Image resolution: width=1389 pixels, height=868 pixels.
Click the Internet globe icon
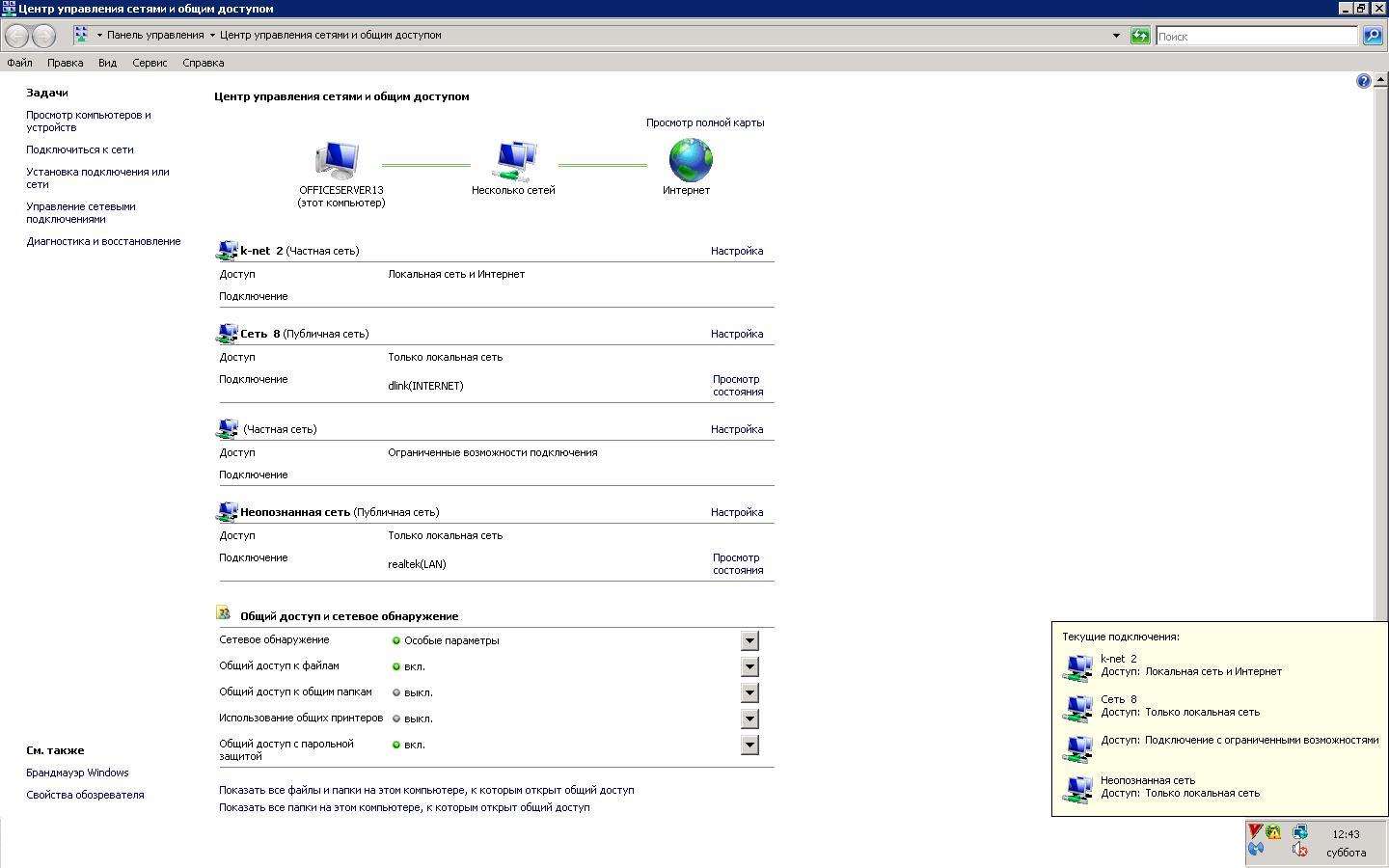(690, 160)
